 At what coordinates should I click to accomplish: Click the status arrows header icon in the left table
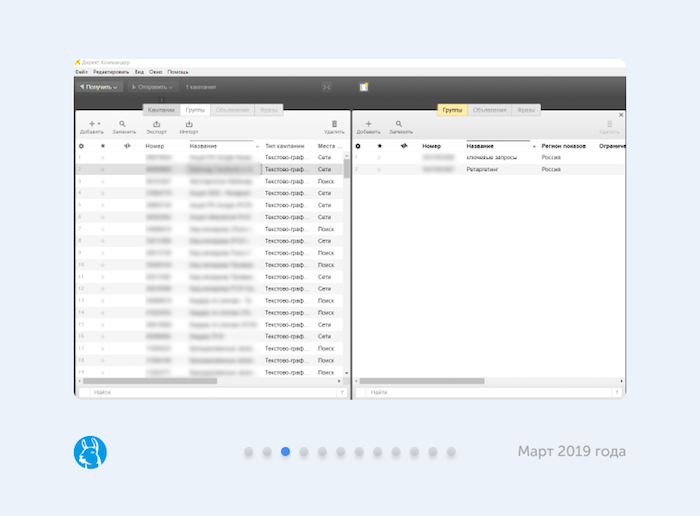[127, 146]
